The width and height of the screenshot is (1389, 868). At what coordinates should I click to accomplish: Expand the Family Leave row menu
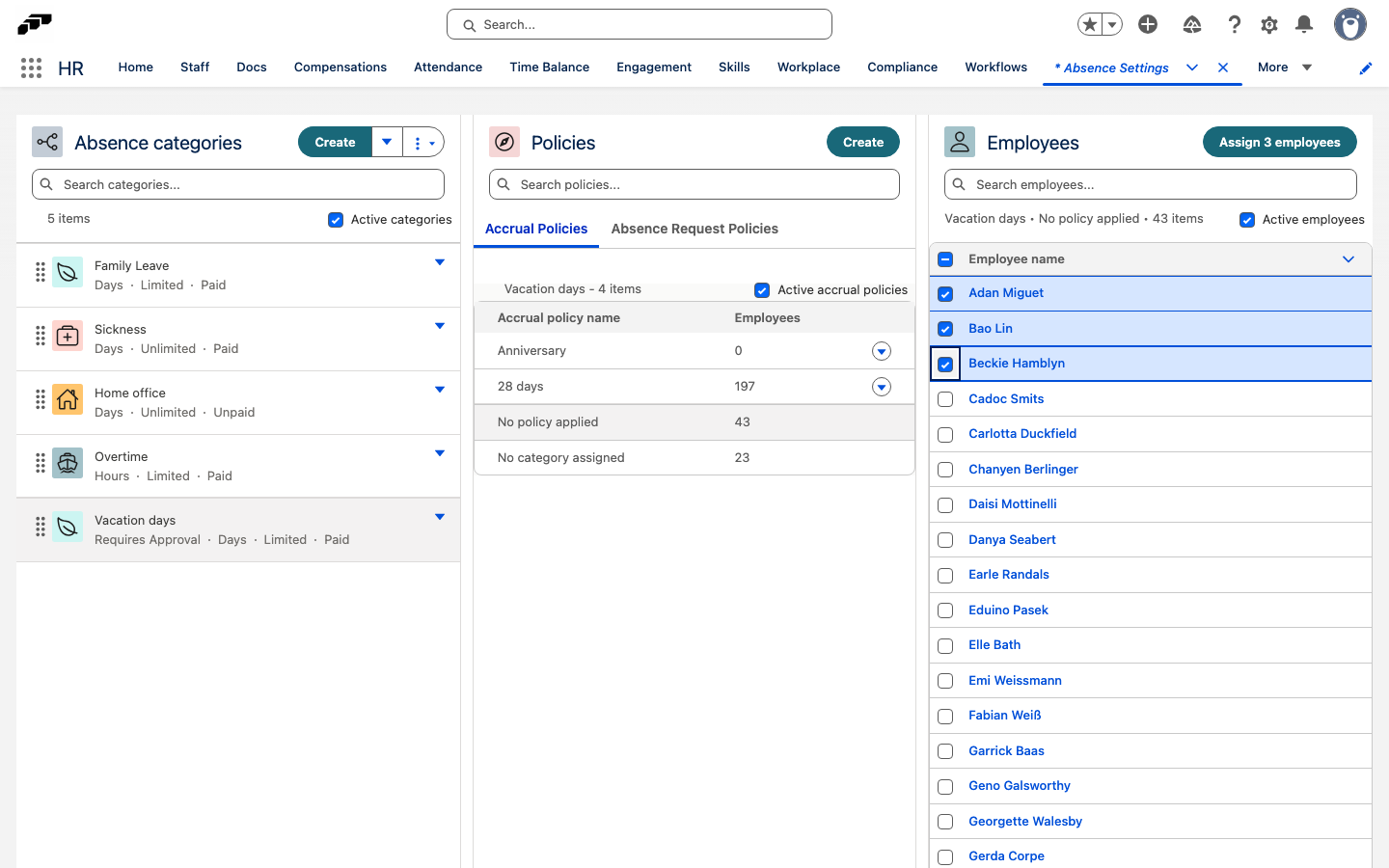440,262
